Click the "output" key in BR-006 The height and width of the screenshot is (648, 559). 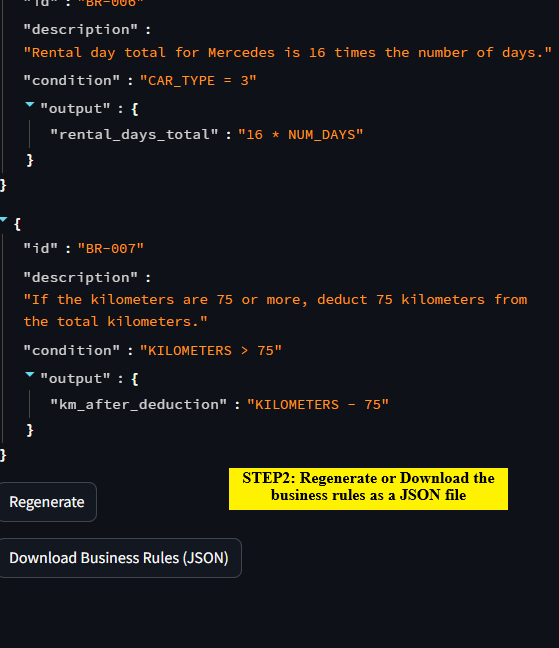75,108
